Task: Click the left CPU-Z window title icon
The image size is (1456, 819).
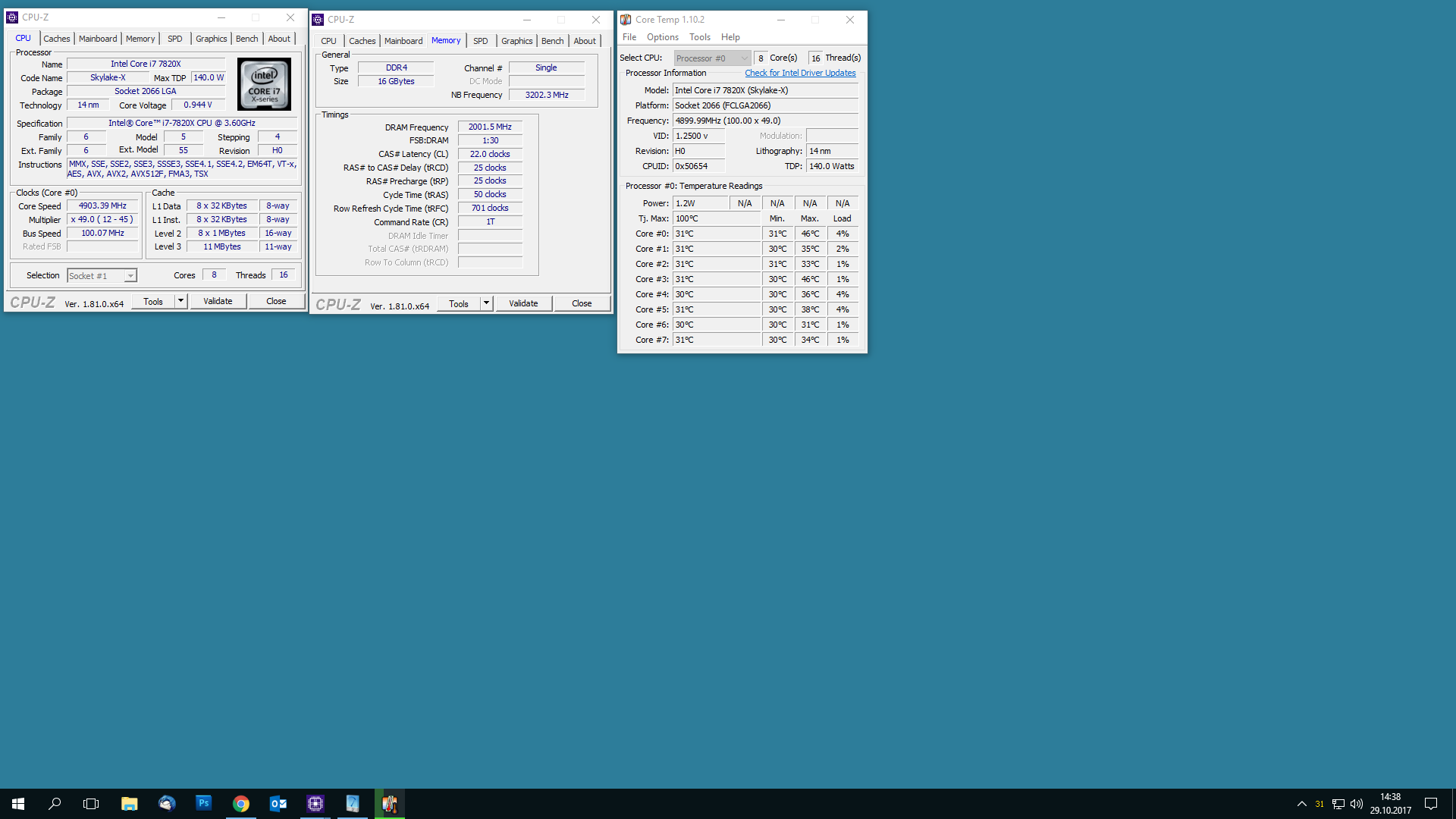Action: 12,17
